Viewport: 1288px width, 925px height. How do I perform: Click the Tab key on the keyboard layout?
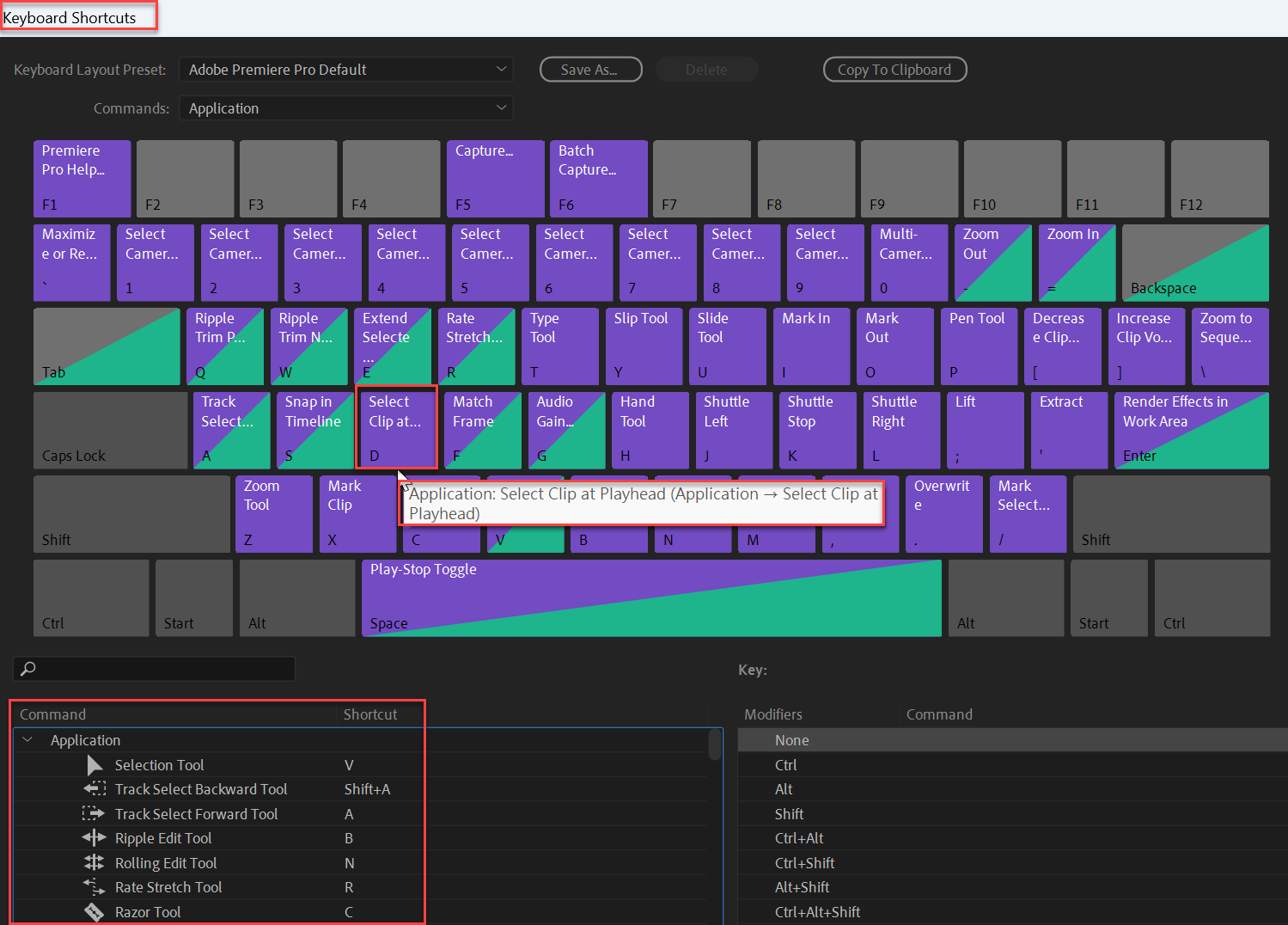tap(107, 346)
